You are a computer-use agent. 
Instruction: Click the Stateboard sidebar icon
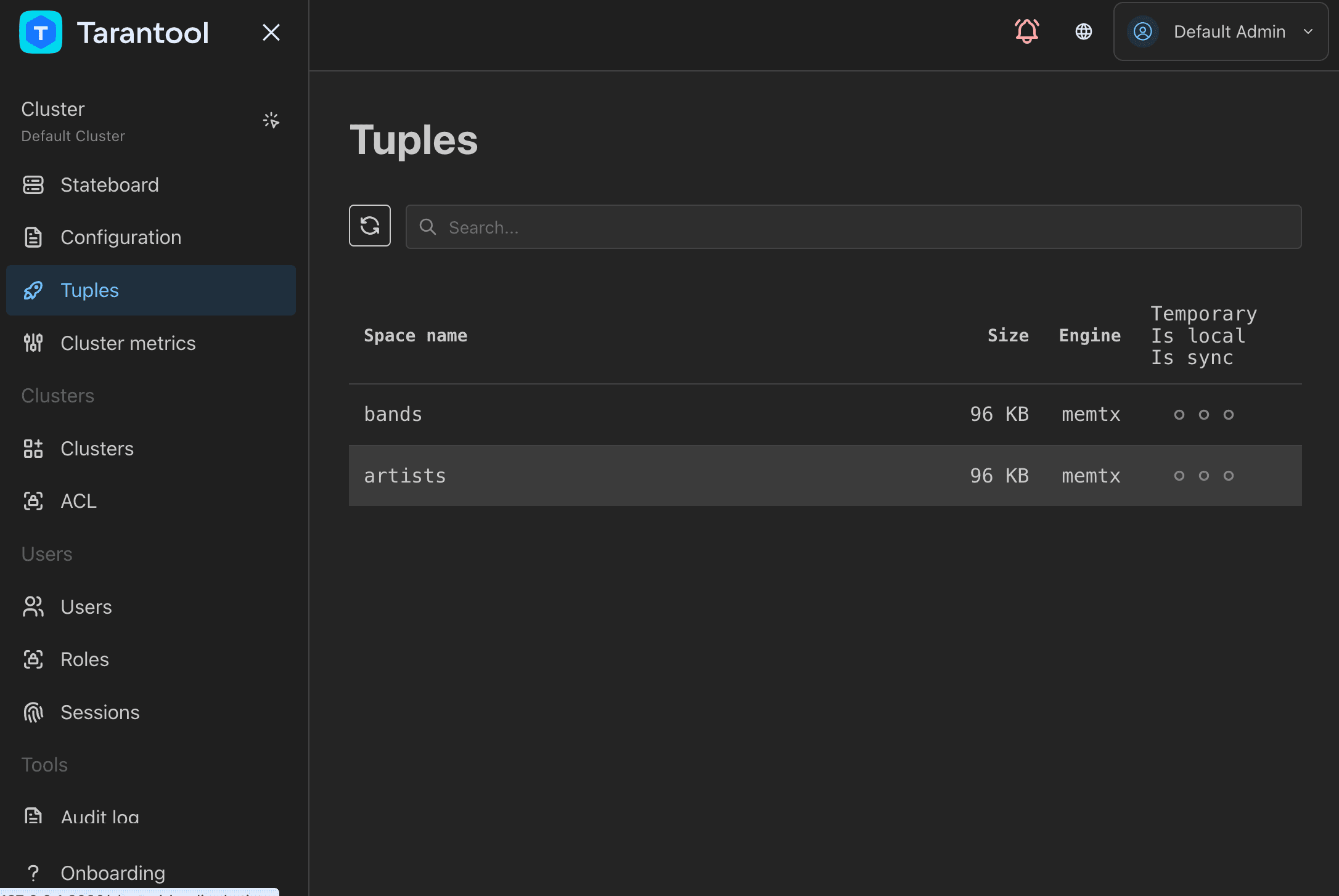coord(33,185)
